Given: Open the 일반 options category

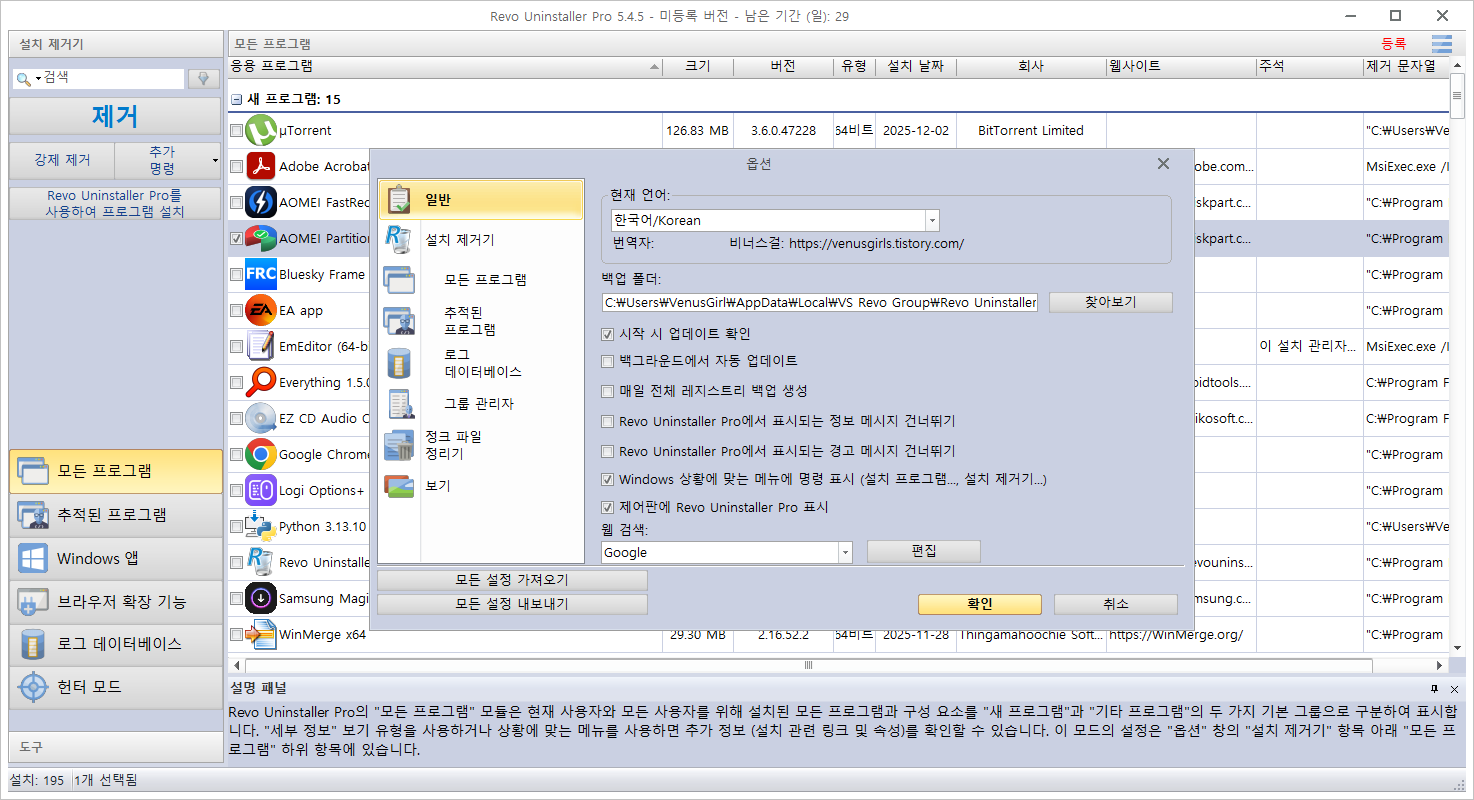Looking at the screenshot, I should click(x=481, y=199).
